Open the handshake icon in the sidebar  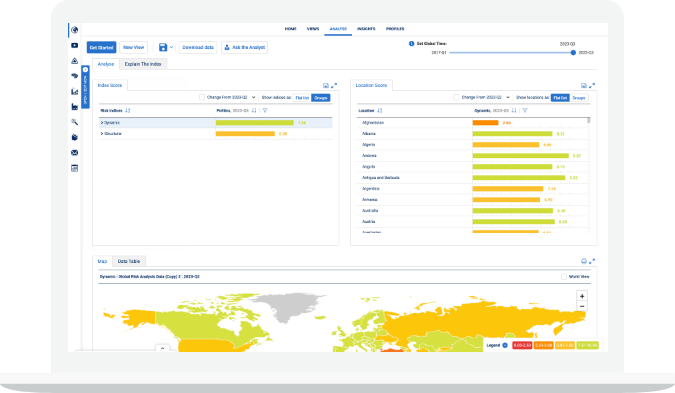(x=74, y=76)
